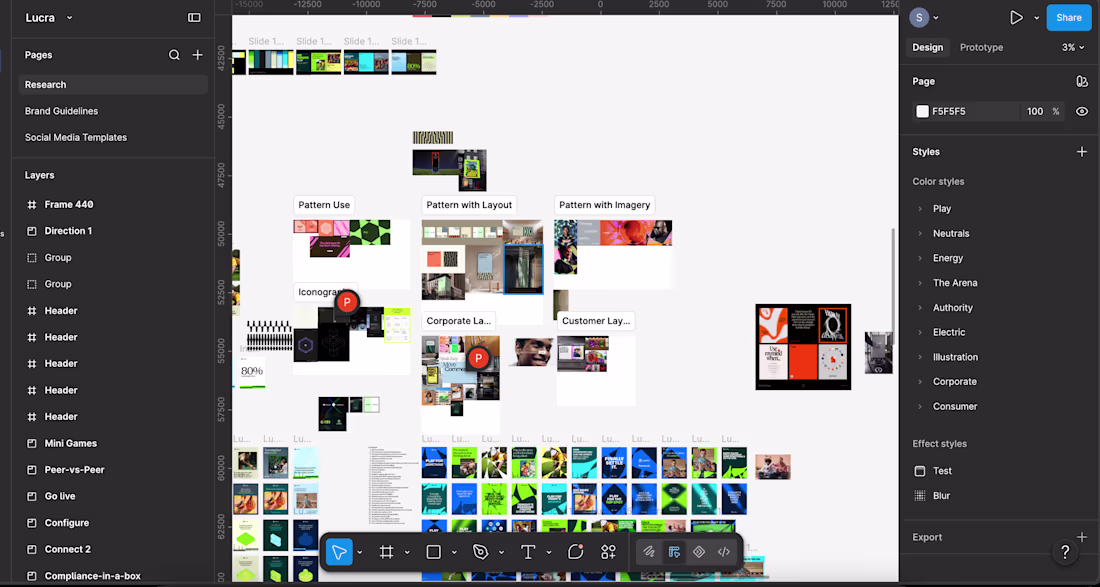
Task: Toggle the sidebar panel icon beside Lucra
Action: (194, 18)
